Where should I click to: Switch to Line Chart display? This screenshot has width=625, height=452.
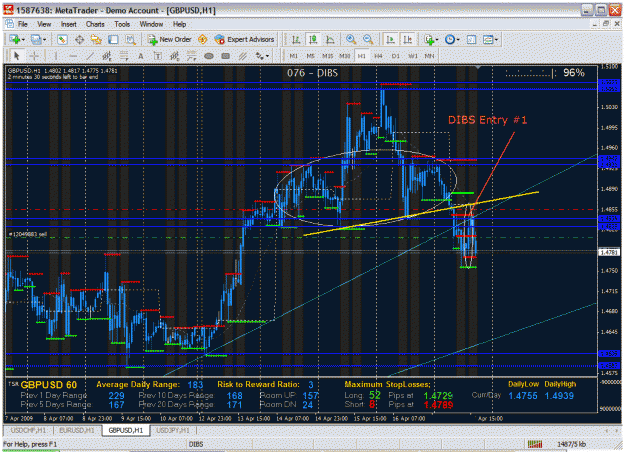[x=330, y=39]
